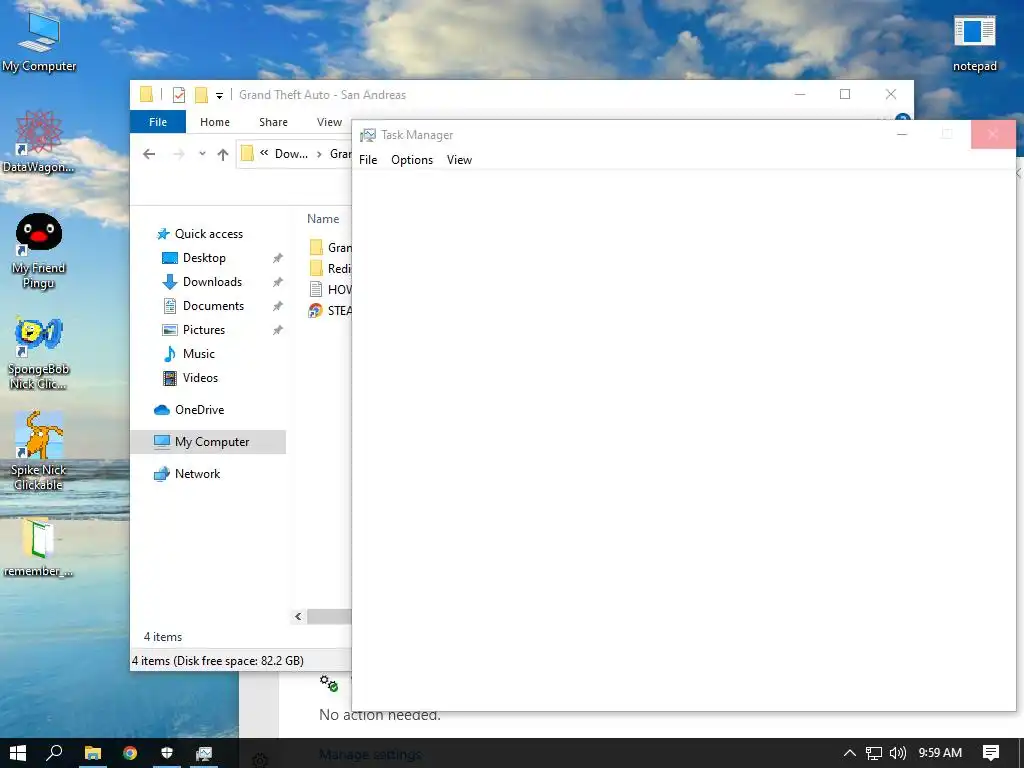
Task: Launch SpongeBob Nick Clickable shortcut
Action: click(x=39, y=353)
